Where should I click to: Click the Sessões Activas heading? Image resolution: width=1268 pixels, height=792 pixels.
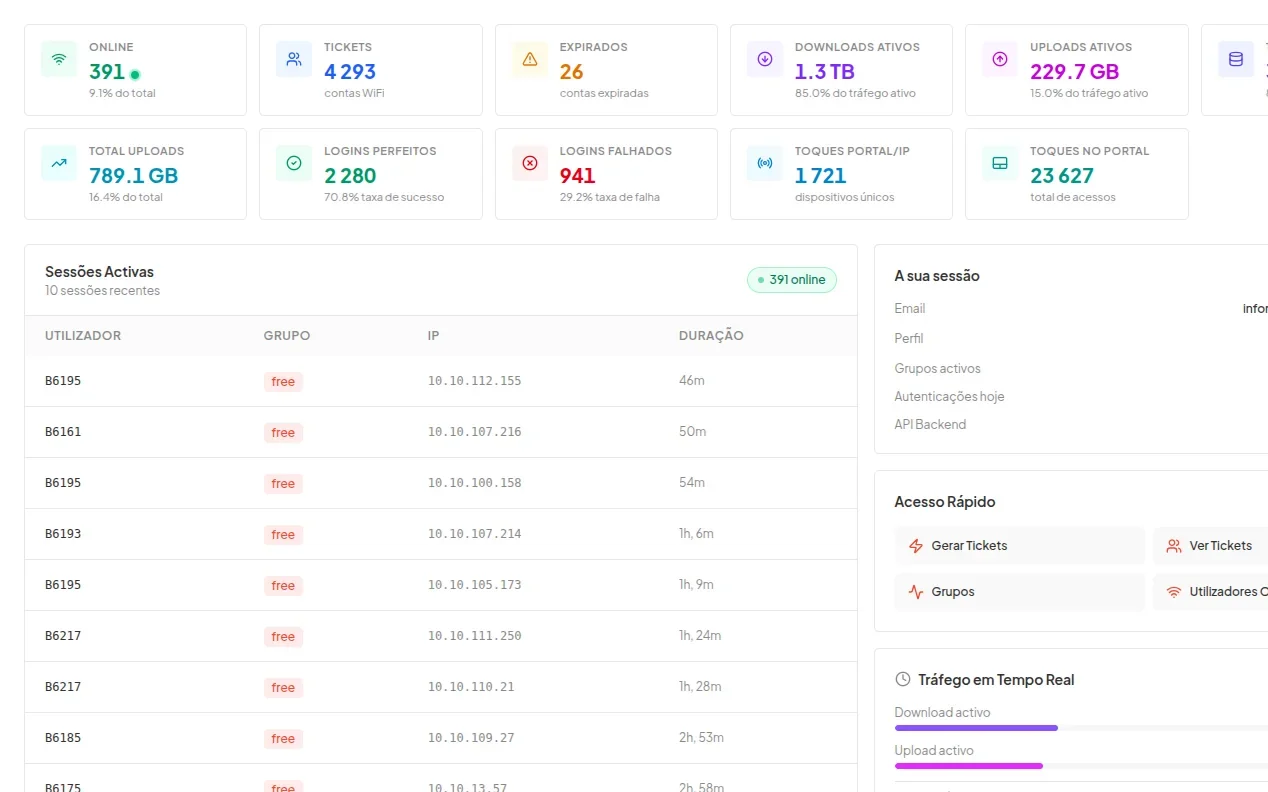pos(99,272)
